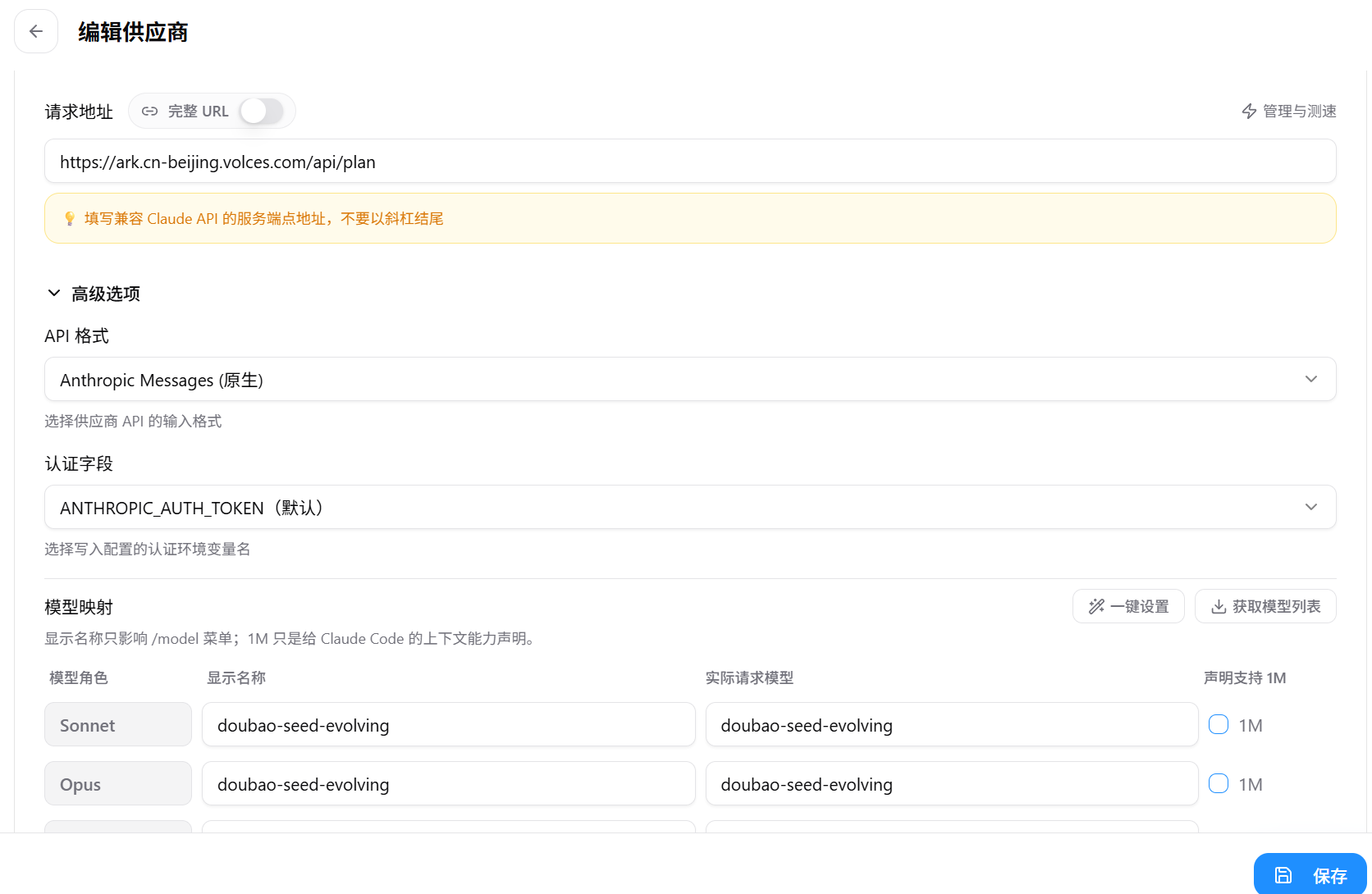
Task: Click the 选择写入配置的认证环境变量名 helper text
Action: (148, 549)
